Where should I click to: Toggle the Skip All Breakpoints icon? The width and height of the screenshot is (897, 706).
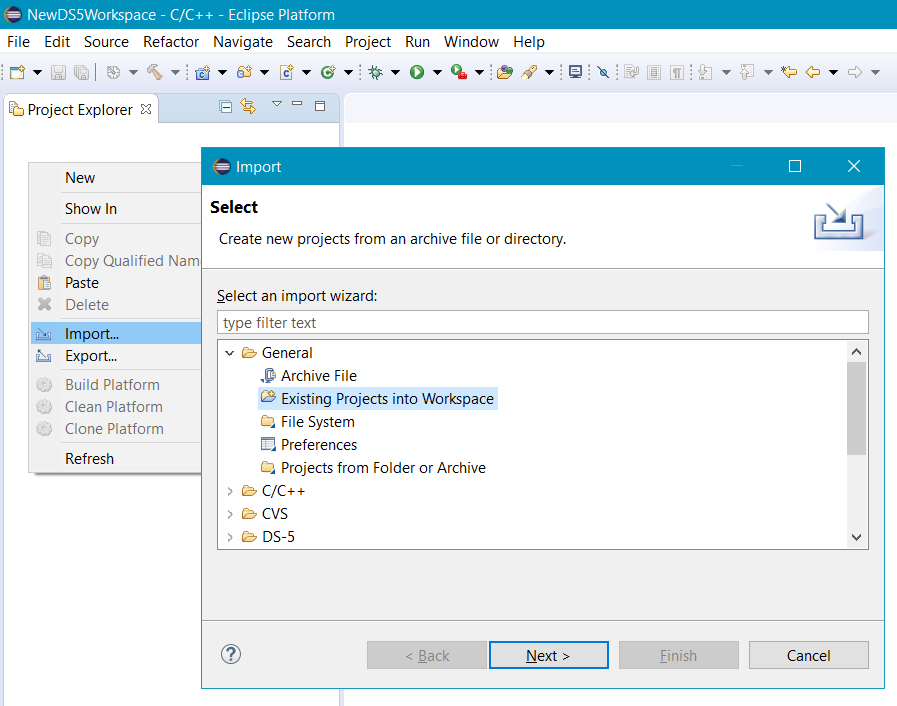point(603,72)
